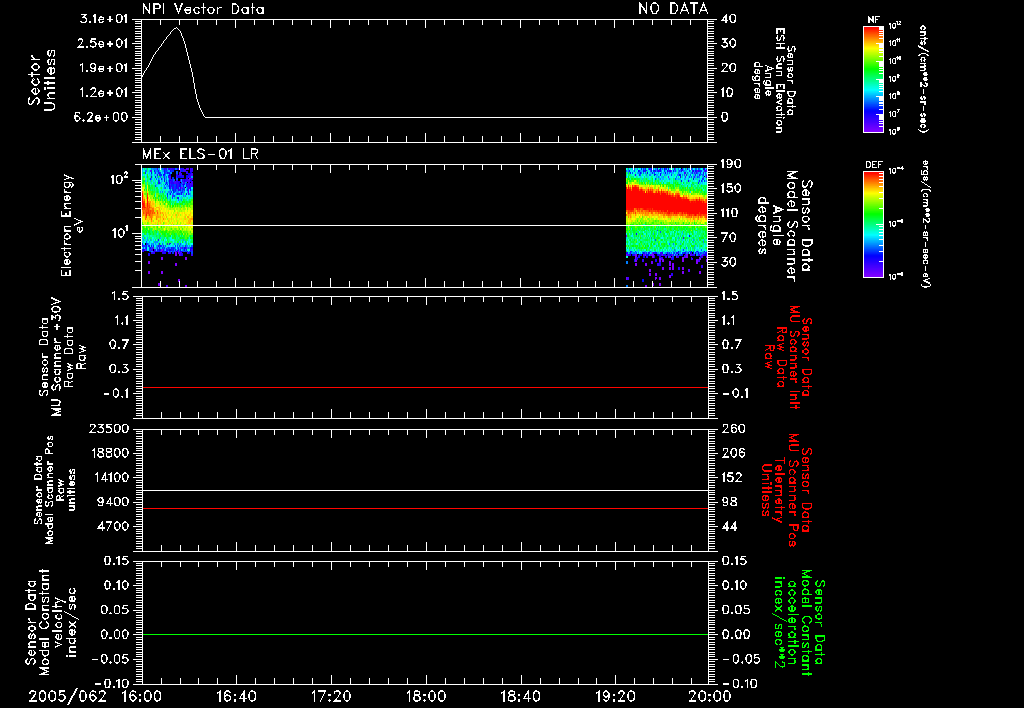Click the 18:40 time axis label
Screen dimensions: 1024x708
click(520, 696)
